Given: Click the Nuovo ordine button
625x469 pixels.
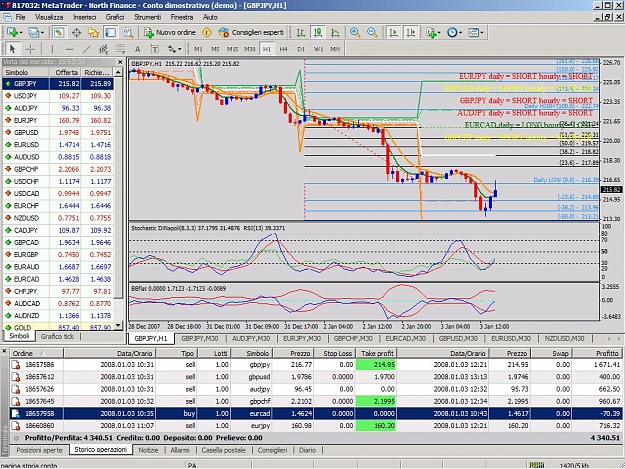Looking at the screenshot, I should pyautogui.click(x=170, y=32).
